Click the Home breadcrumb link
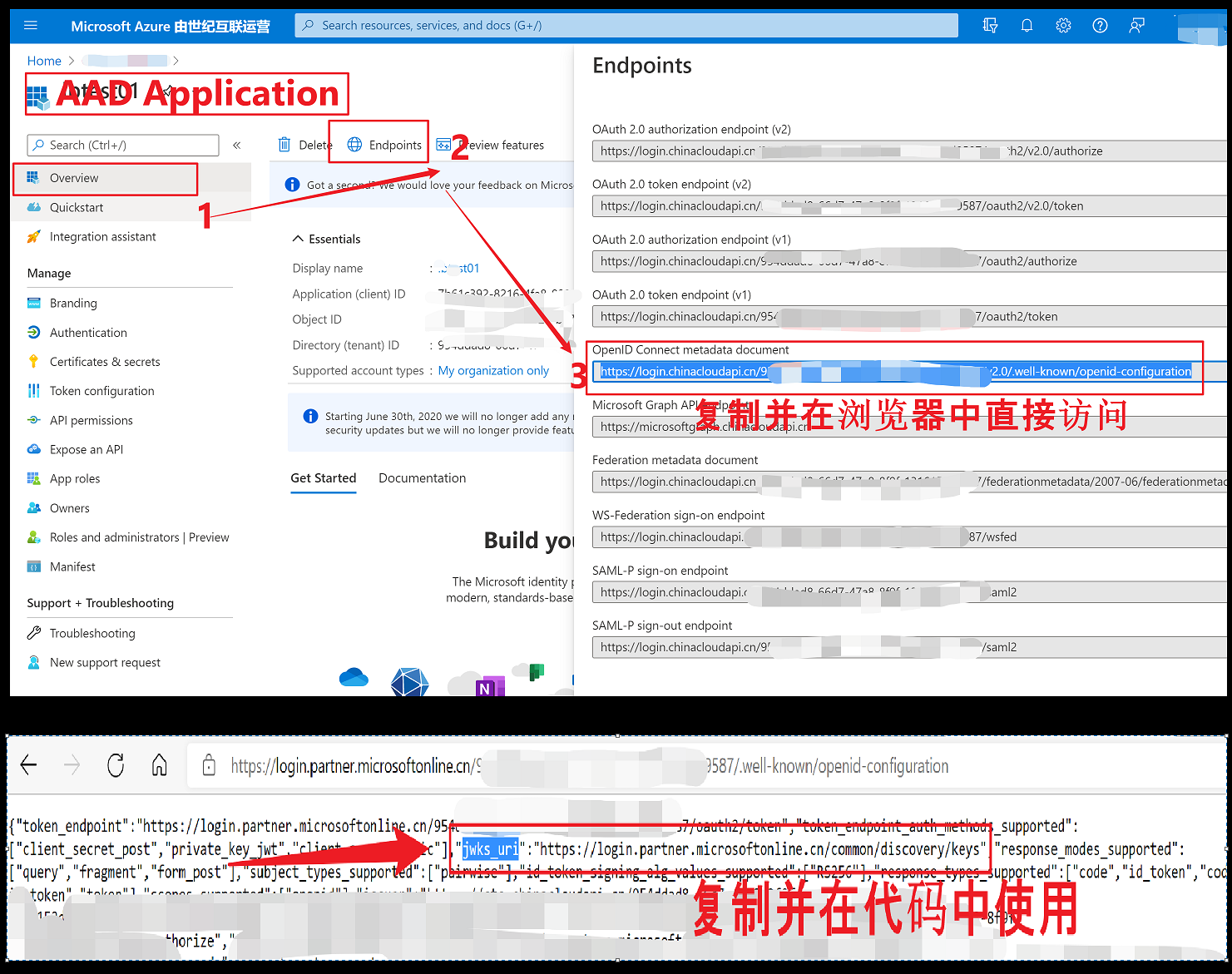This screenshot has height=974, width=1232. 44,61
